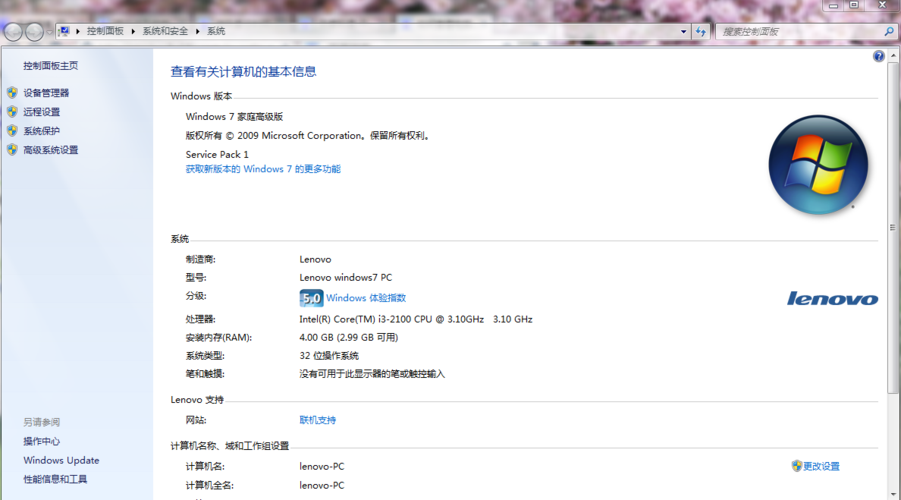Open 性能信息和工具 link

tap(55, 479)
